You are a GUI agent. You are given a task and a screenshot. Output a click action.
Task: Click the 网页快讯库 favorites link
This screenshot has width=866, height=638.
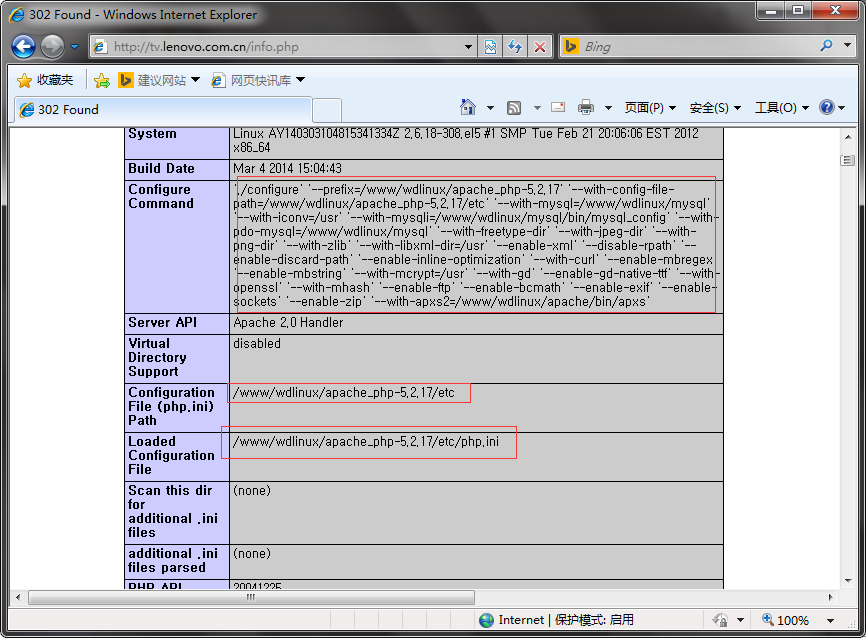coord(258,81)
